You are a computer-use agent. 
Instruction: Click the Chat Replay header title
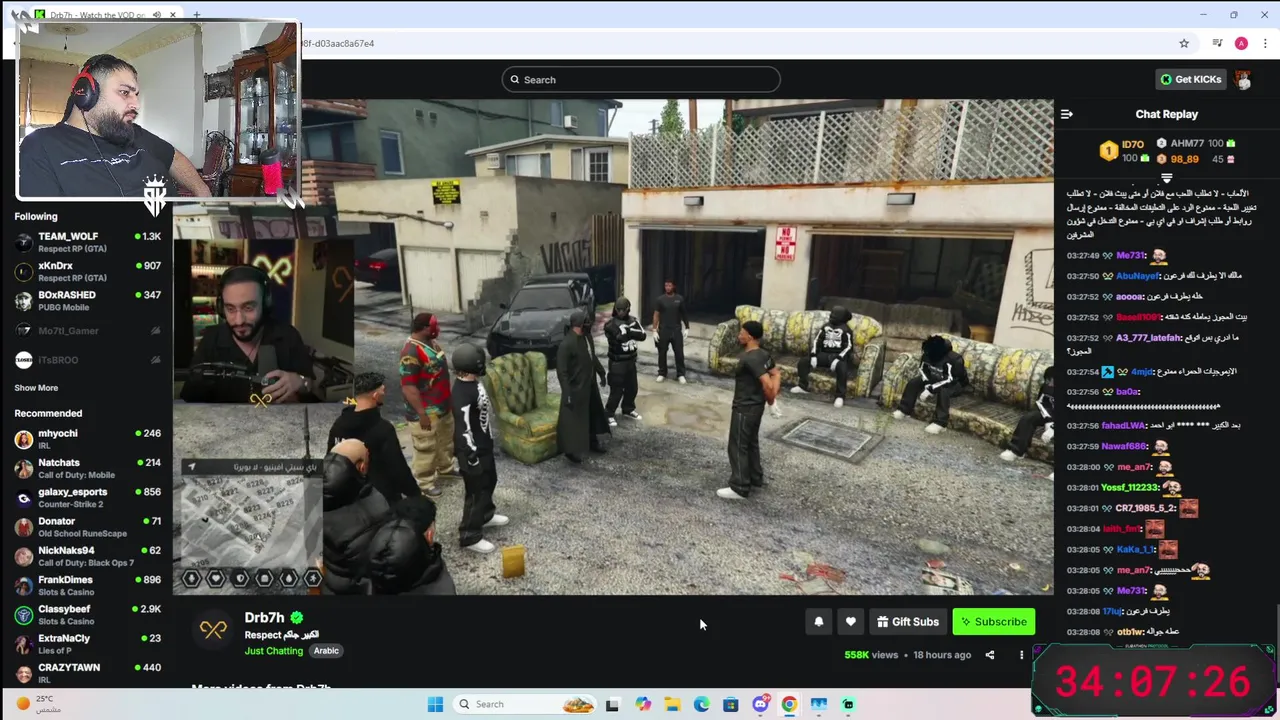(1166, 114)
